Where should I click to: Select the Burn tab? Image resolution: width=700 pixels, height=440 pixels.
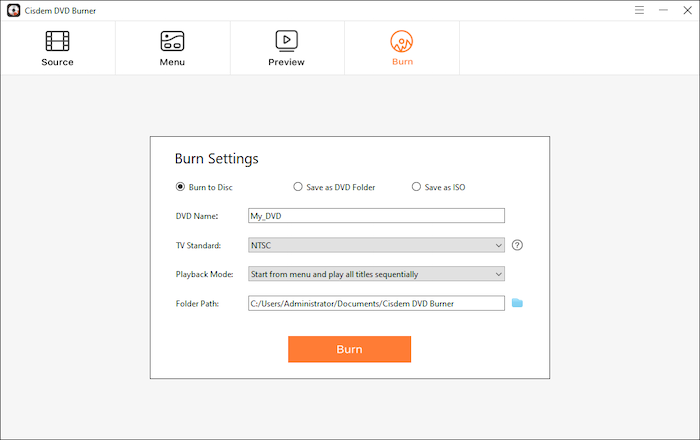click(402, 48)
